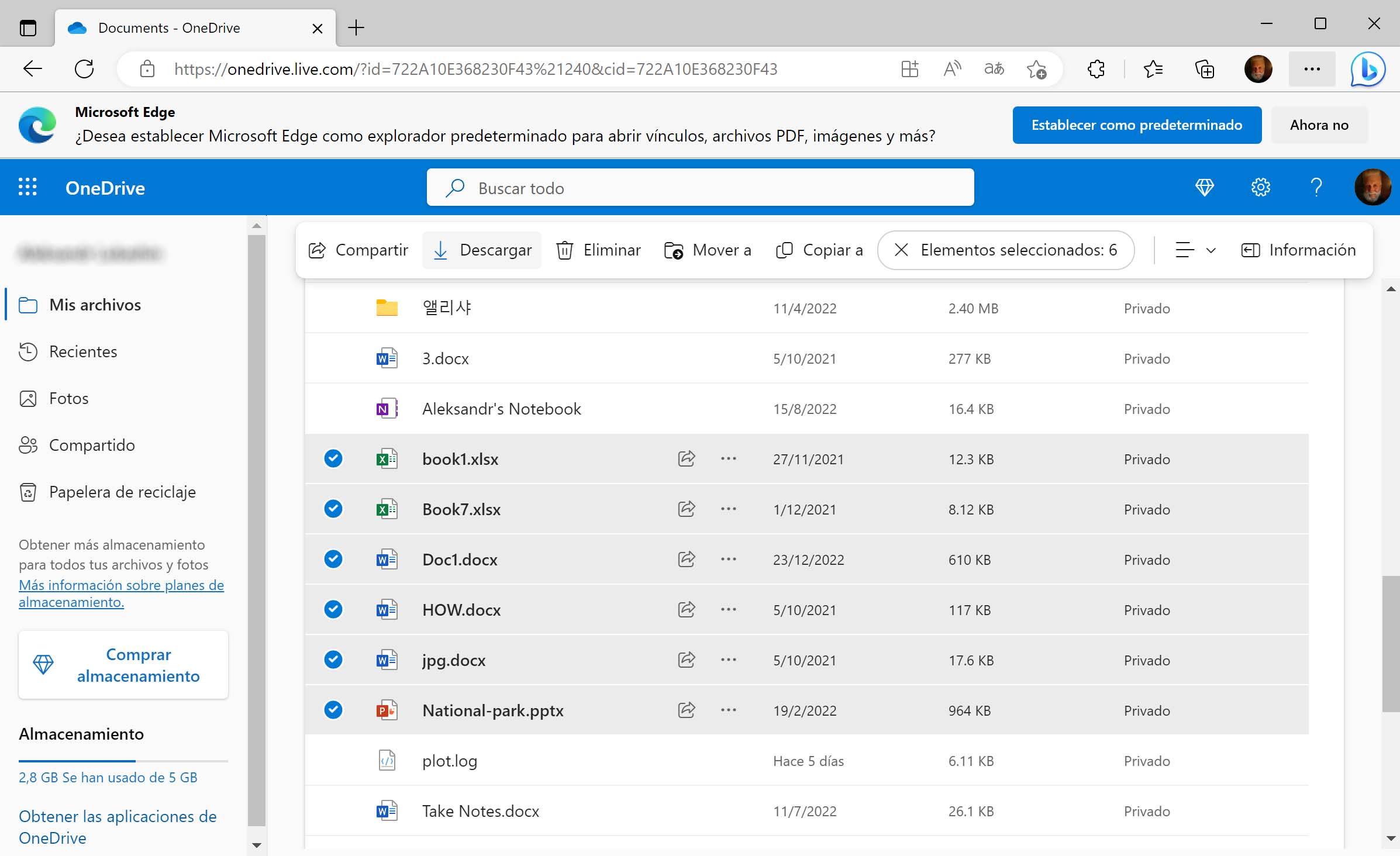Click the premium diamond icon in header
Viewport: 1400px width, 856px height.
pos(1205,188)
